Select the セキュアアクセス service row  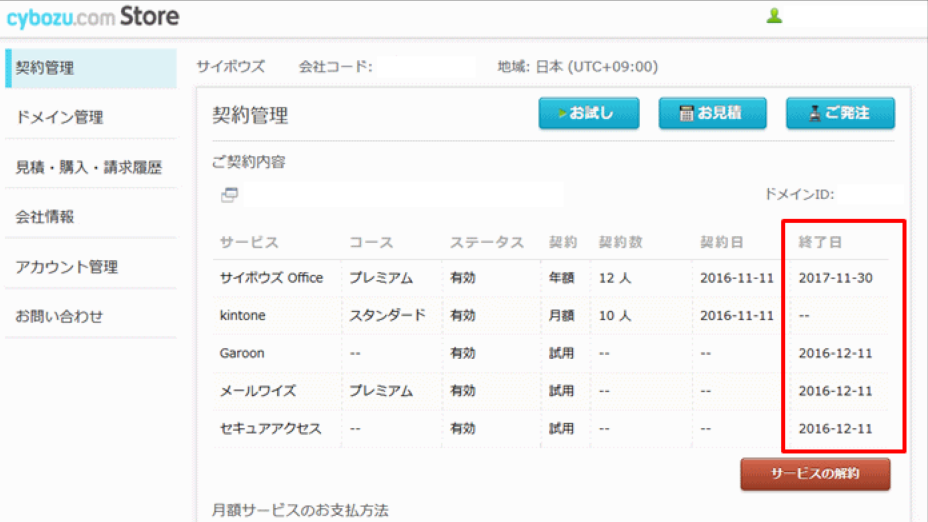point(271,428)
